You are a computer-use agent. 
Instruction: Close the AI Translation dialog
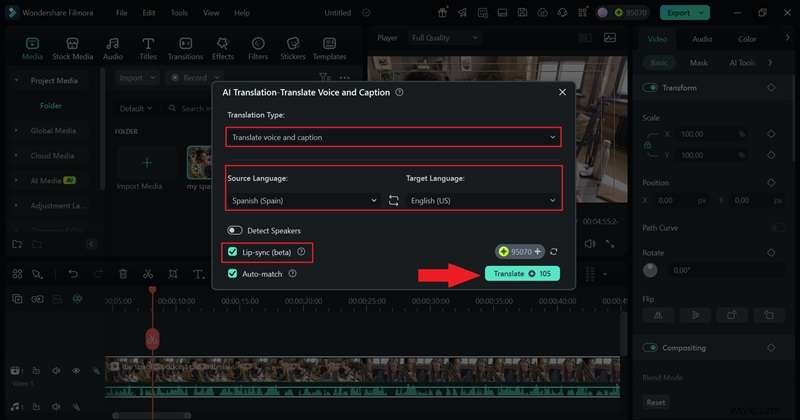[562, 92]
